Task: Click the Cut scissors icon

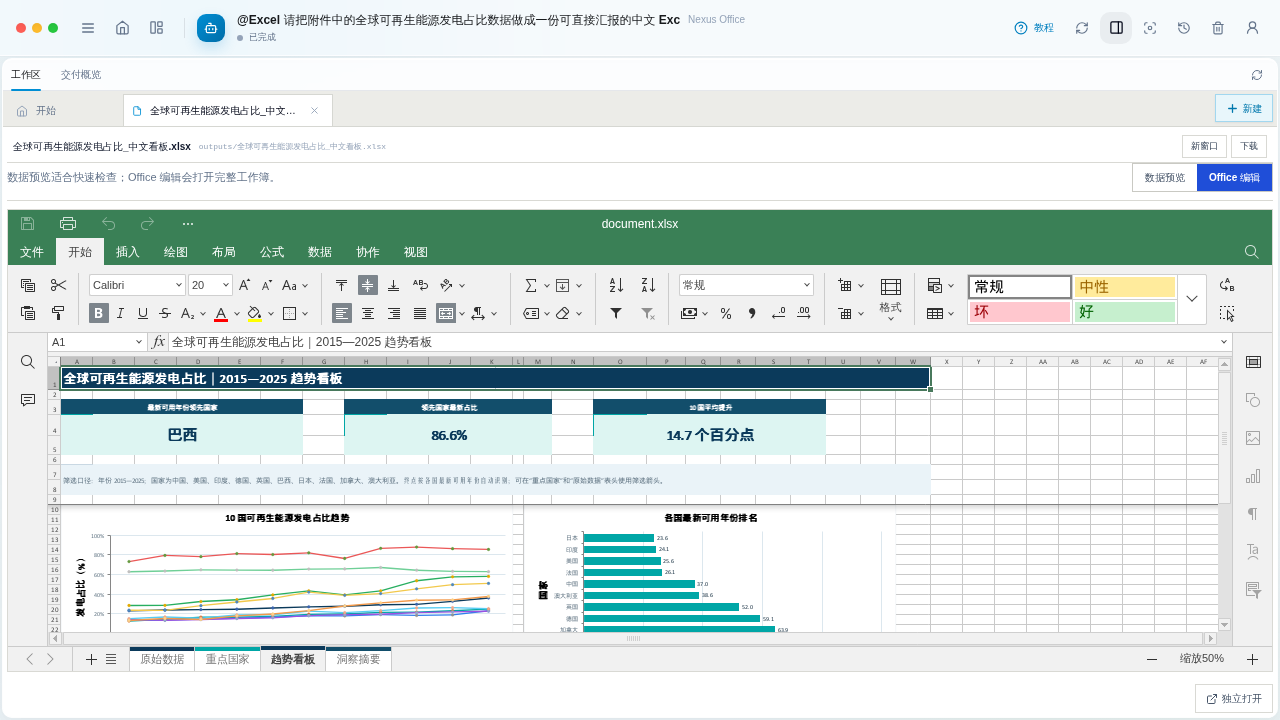Action: 59,285
